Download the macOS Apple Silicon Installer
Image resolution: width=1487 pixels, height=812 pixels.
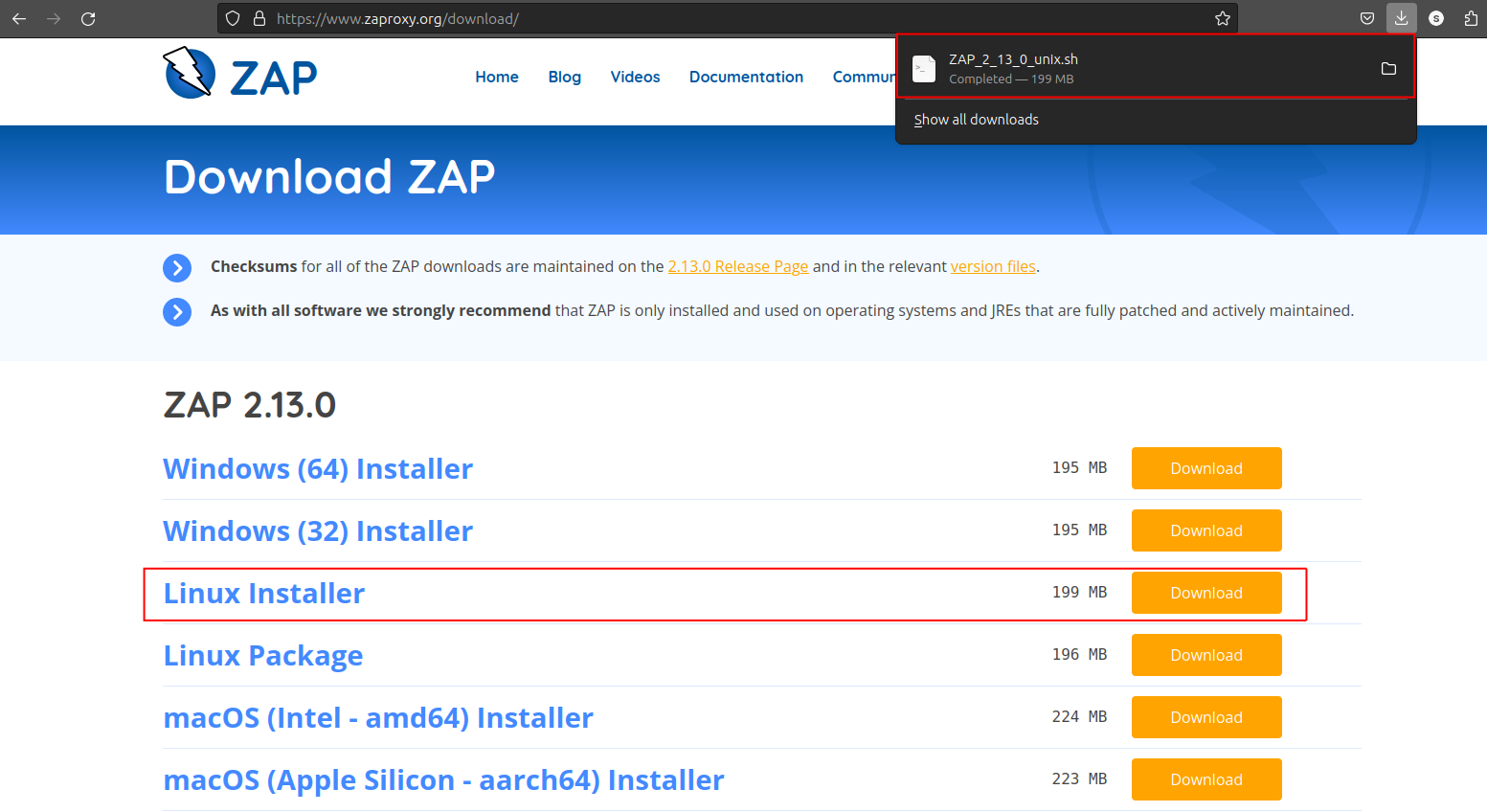1206,779
